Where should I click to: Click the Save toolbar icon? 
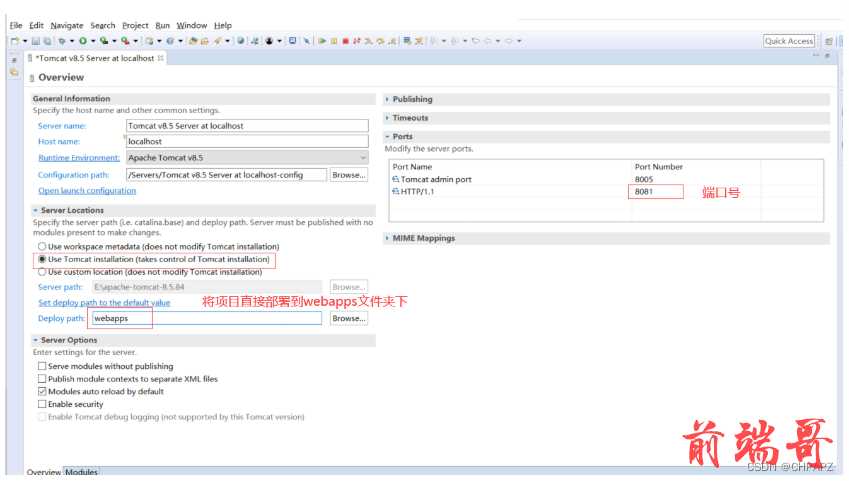(x=36, y=41)
